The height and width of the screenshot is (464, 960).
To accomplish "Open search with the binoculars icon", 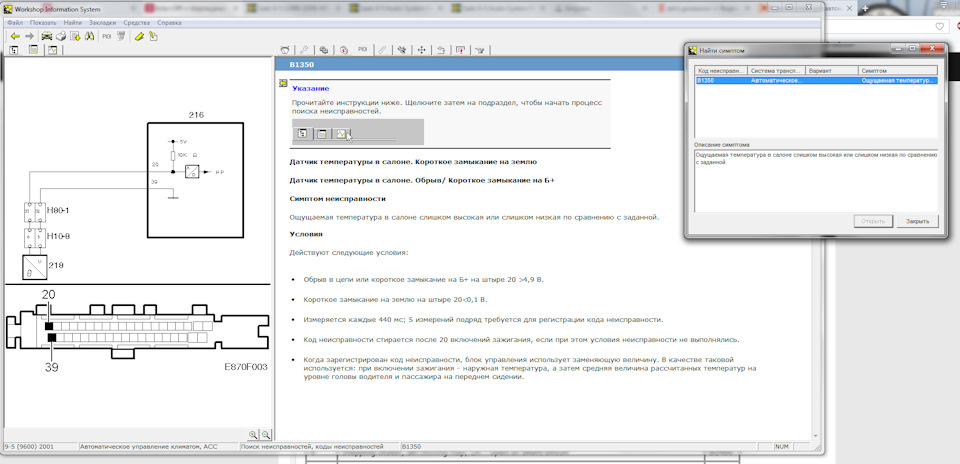I will point(89,36).
